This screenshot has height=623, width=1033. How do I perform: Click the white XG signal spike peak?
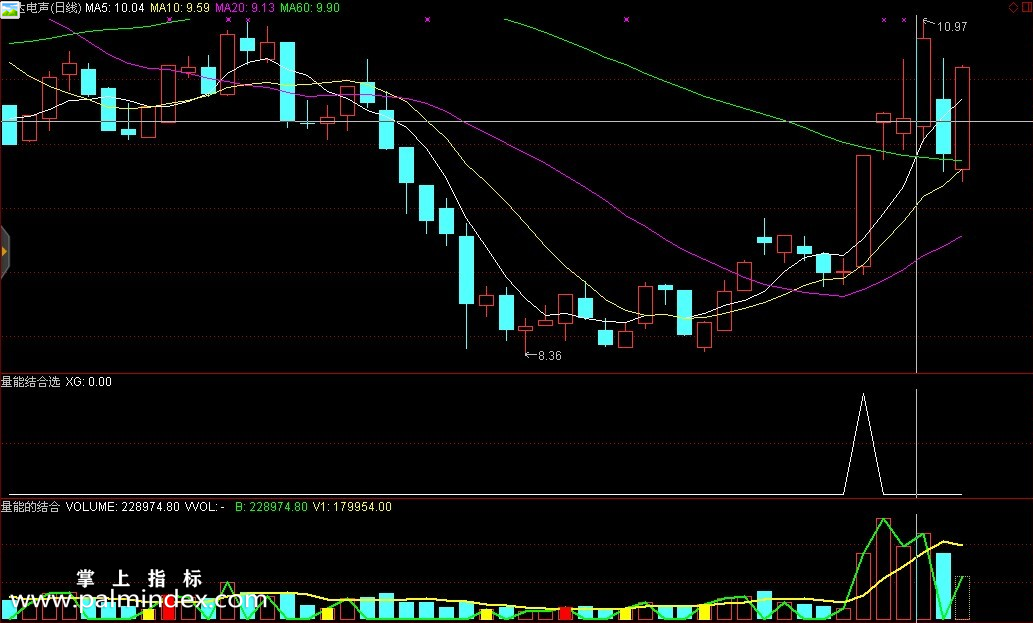(x=864, y=395)
